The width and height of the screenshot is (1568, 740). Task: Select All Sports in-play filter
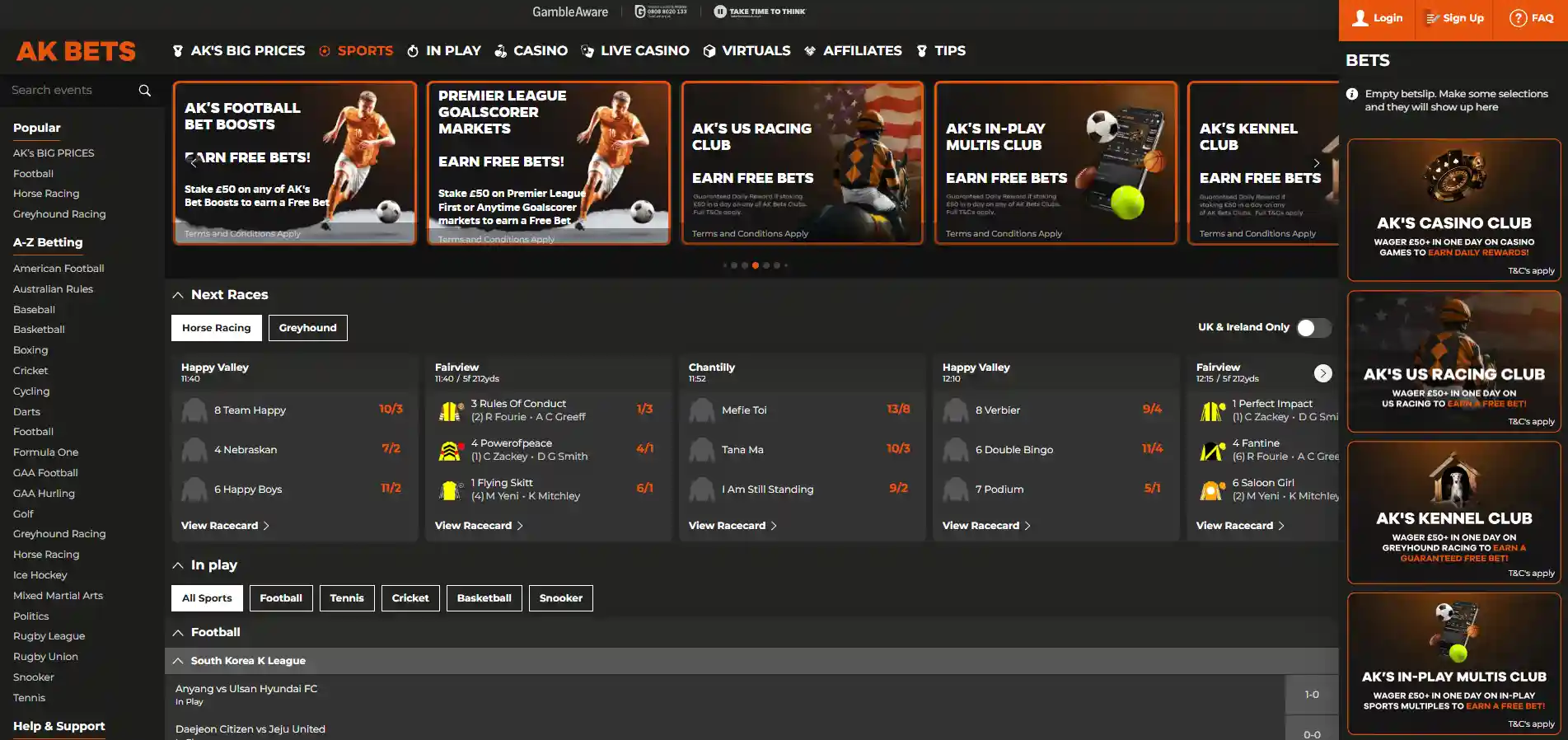(x=207, y=598)
